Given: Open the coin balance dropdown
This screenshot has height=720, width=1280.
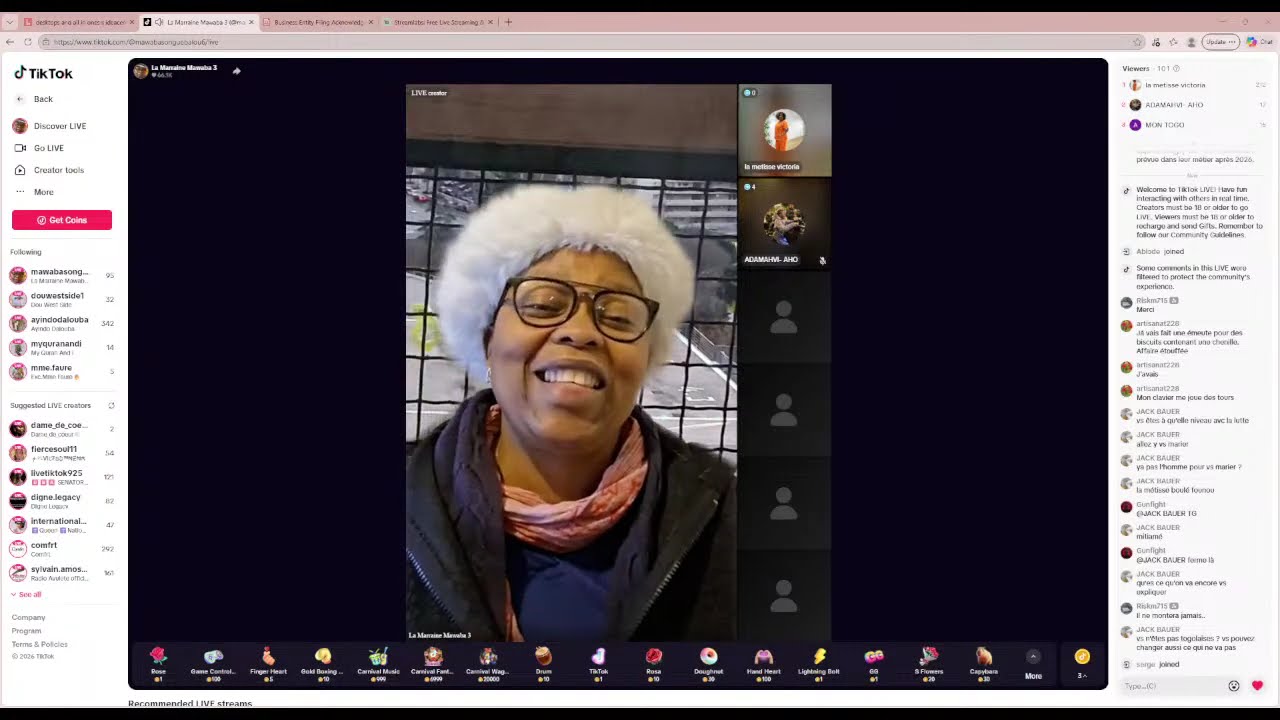Looking at the screenshot, I should point(1082,664).
